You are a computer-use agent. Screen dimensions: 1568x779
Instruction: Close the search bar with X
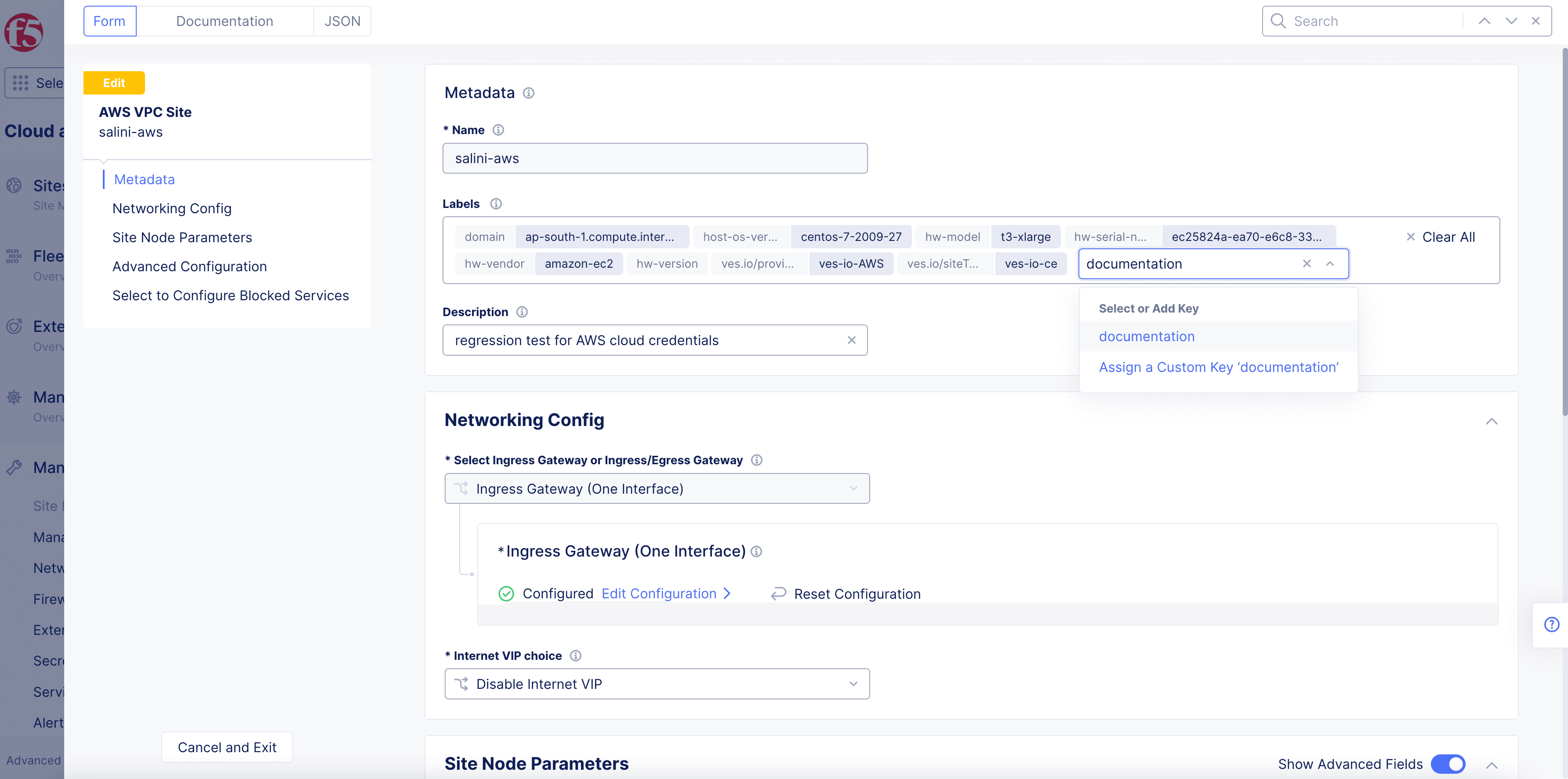tap(1536, 21)
